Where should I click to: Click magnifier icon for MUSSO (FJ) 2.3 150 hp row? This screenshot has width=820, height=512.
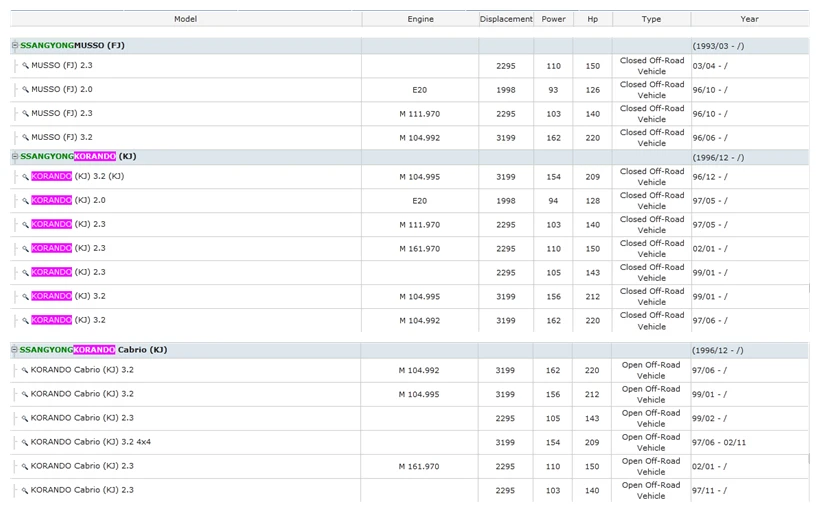pos(25,66)
